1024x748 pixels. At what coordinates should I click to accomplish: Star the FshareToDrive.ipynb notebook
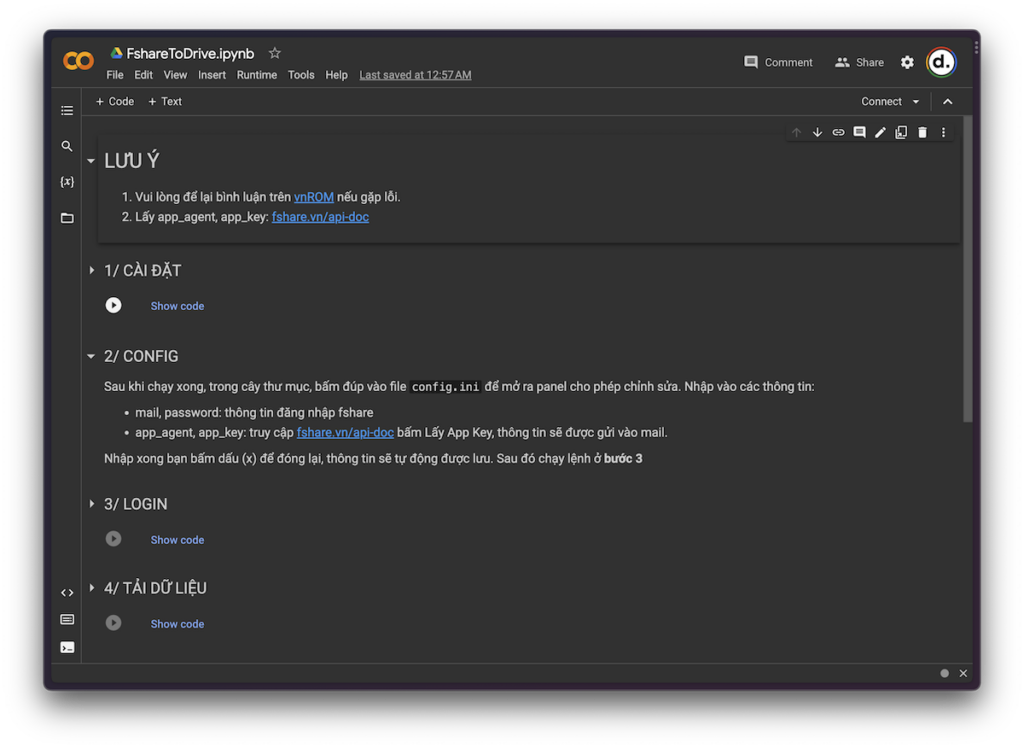(x=275, y=53)
